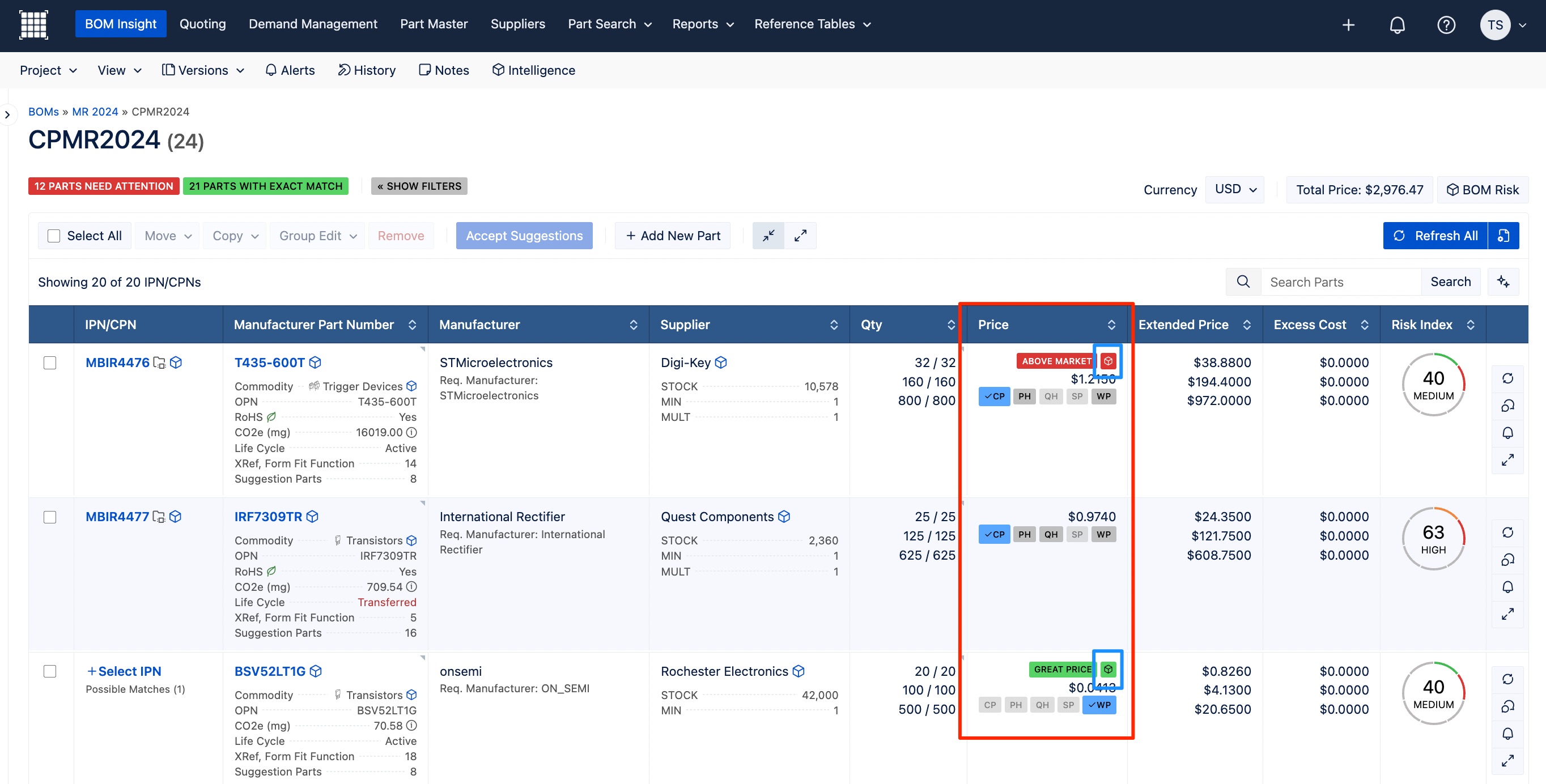Click the cube icon beside Quest Components

(784, 517)
